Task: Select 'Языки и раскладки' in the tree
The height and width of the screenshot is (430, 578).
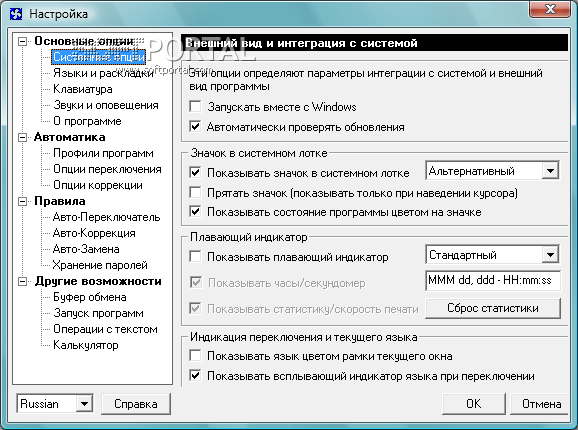Action: [103, 73]
